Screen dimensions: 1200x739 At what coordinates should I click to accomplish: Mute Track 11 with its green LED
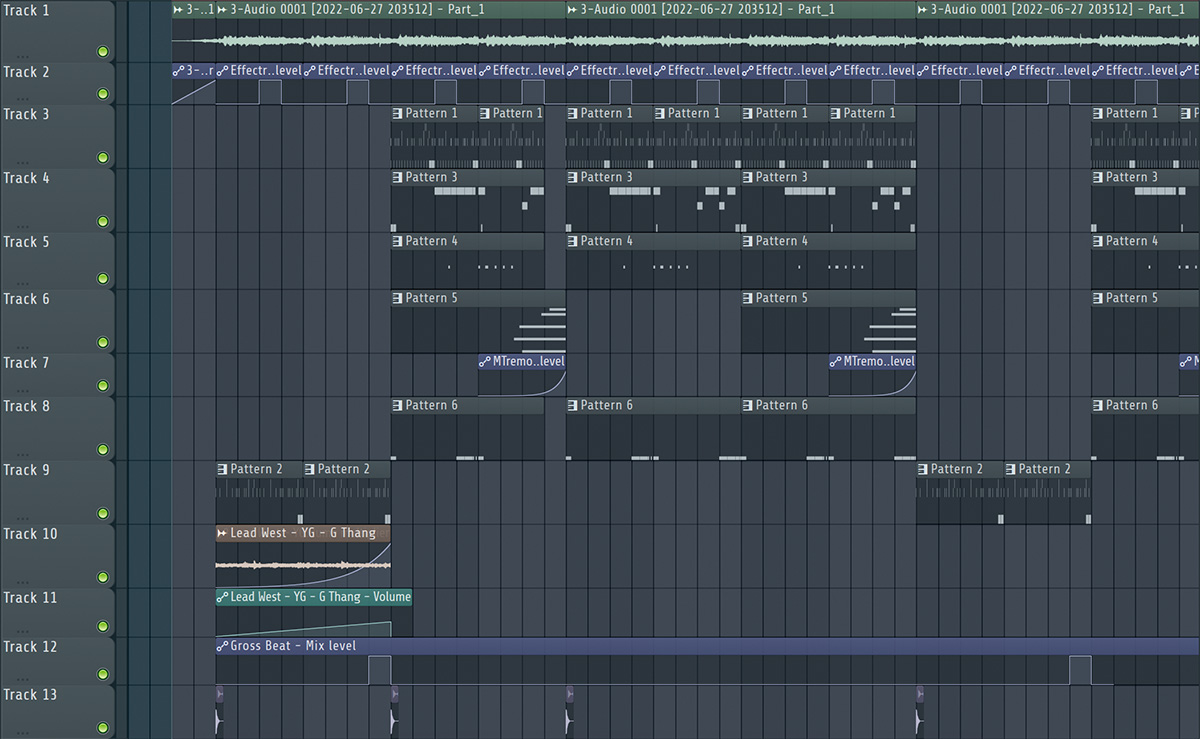[x=102, y=627]
